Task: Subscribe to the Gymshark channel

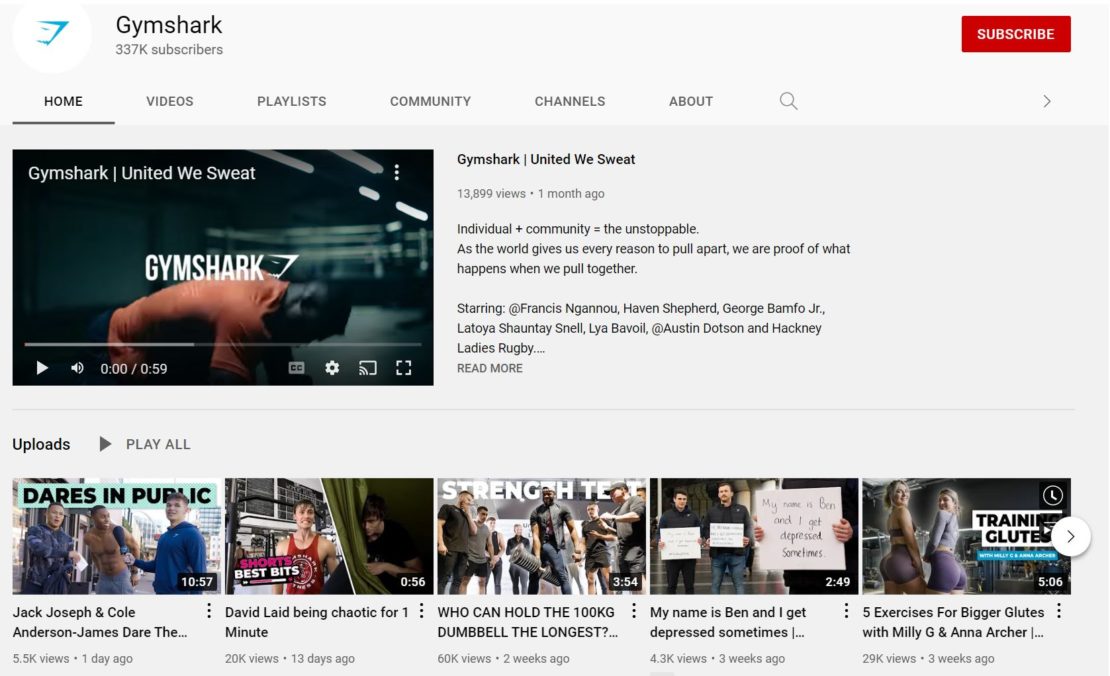Action: [1015, 34]
